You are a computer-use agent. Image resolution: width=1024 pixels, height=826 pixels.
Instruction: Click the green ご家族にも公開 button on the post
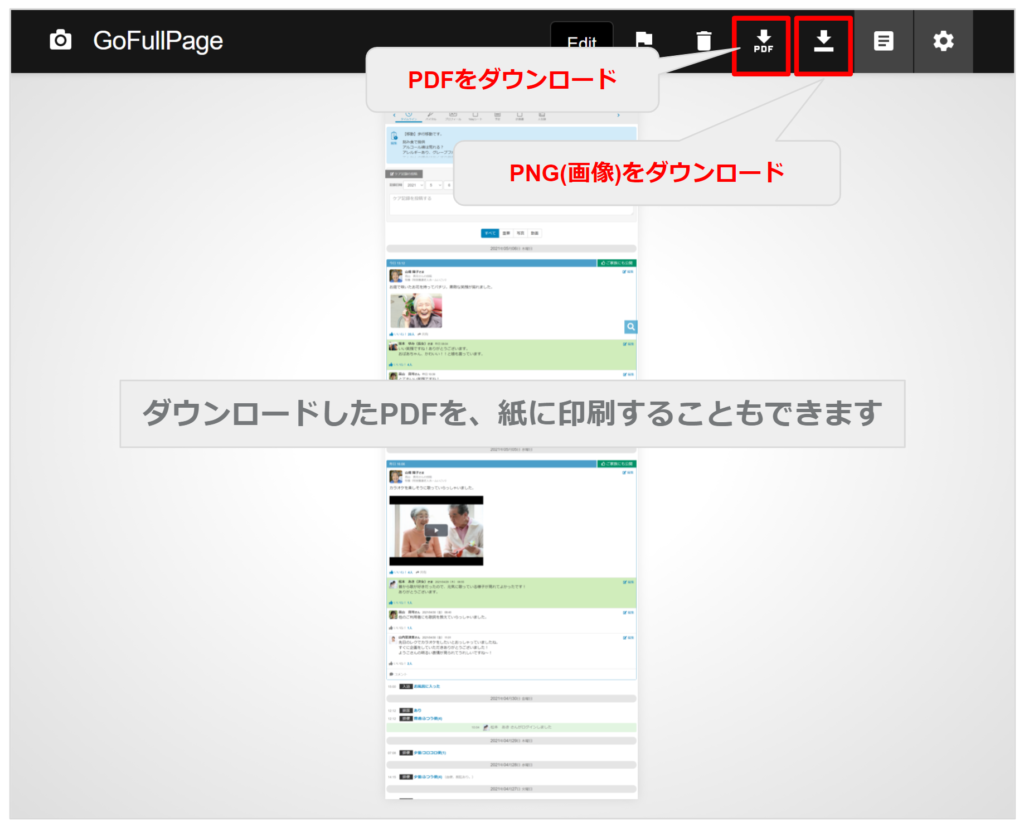coord(616,263)
